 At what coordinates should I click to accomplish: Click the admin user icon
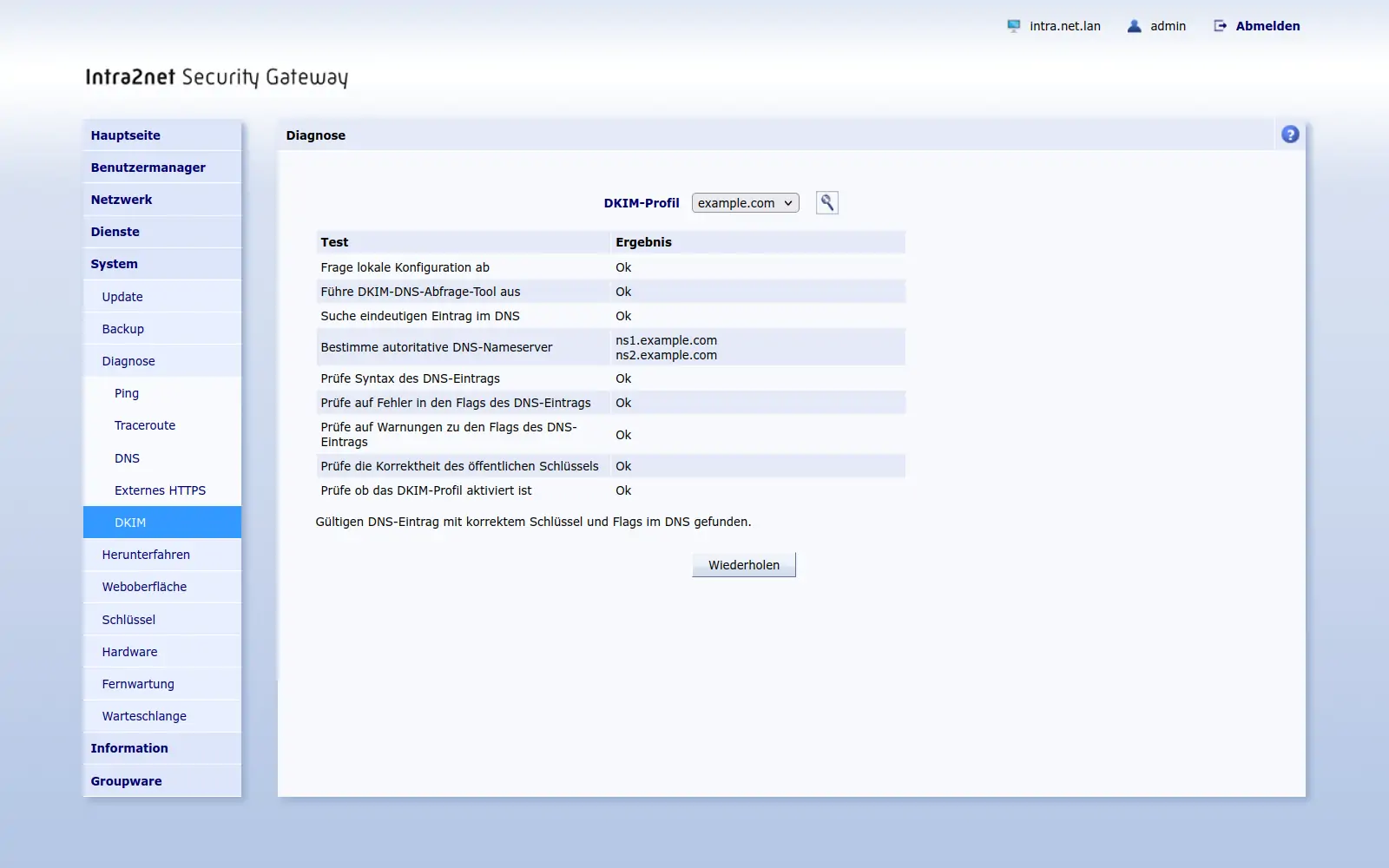coord(1134,26)
